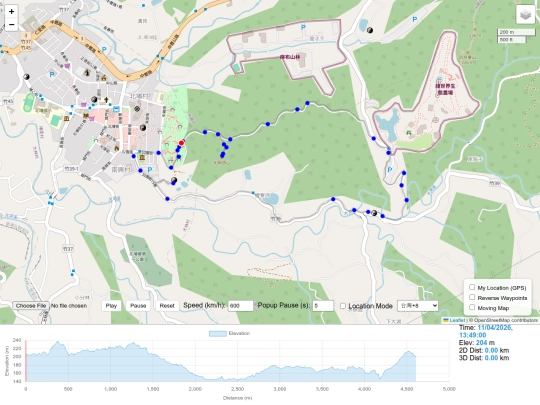This screenshot has height=405, width=540.
Task: Tick the Moving Map checkbox
Action: [x=472, y=307]
